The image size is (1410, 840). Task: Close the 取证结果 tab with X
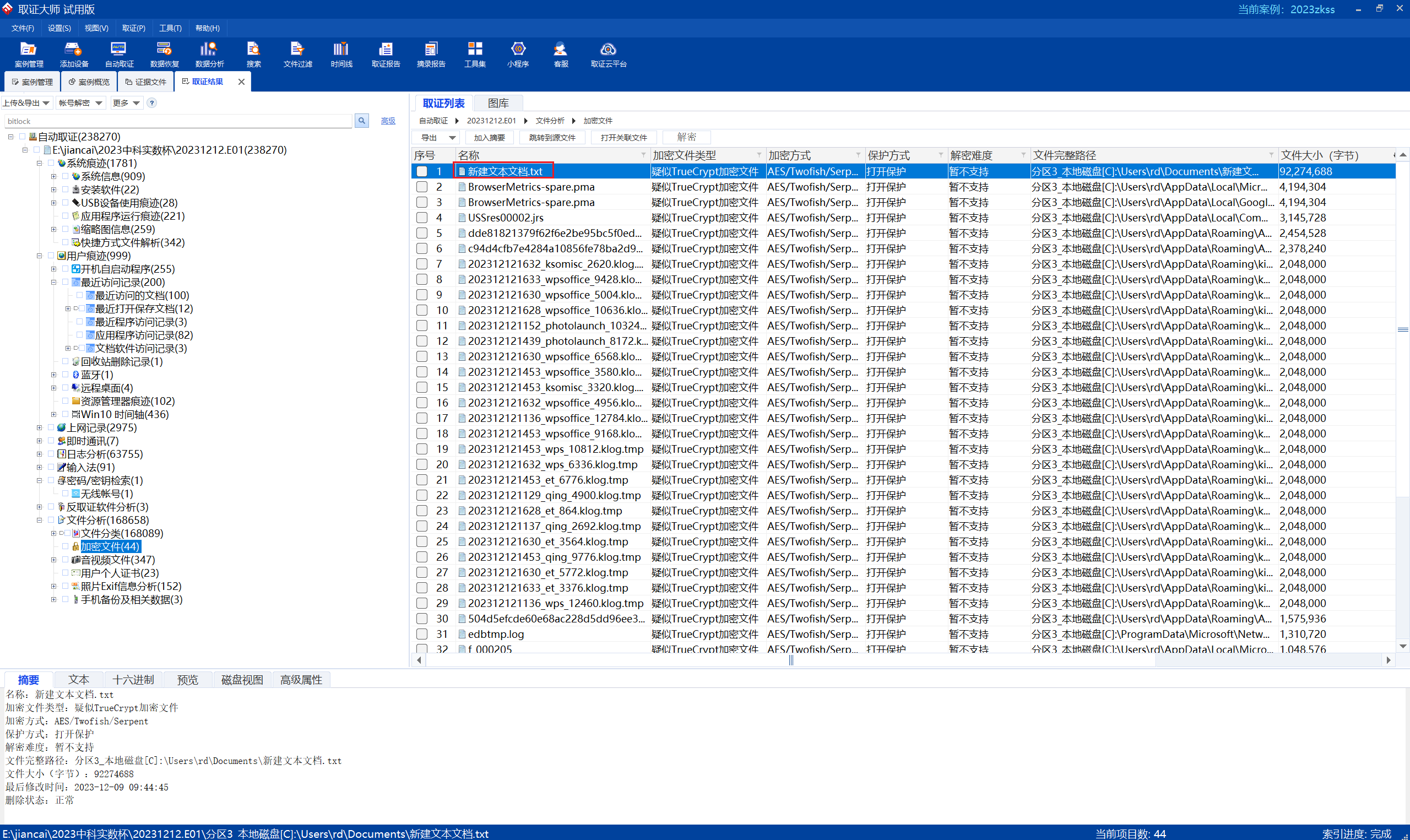242,82
